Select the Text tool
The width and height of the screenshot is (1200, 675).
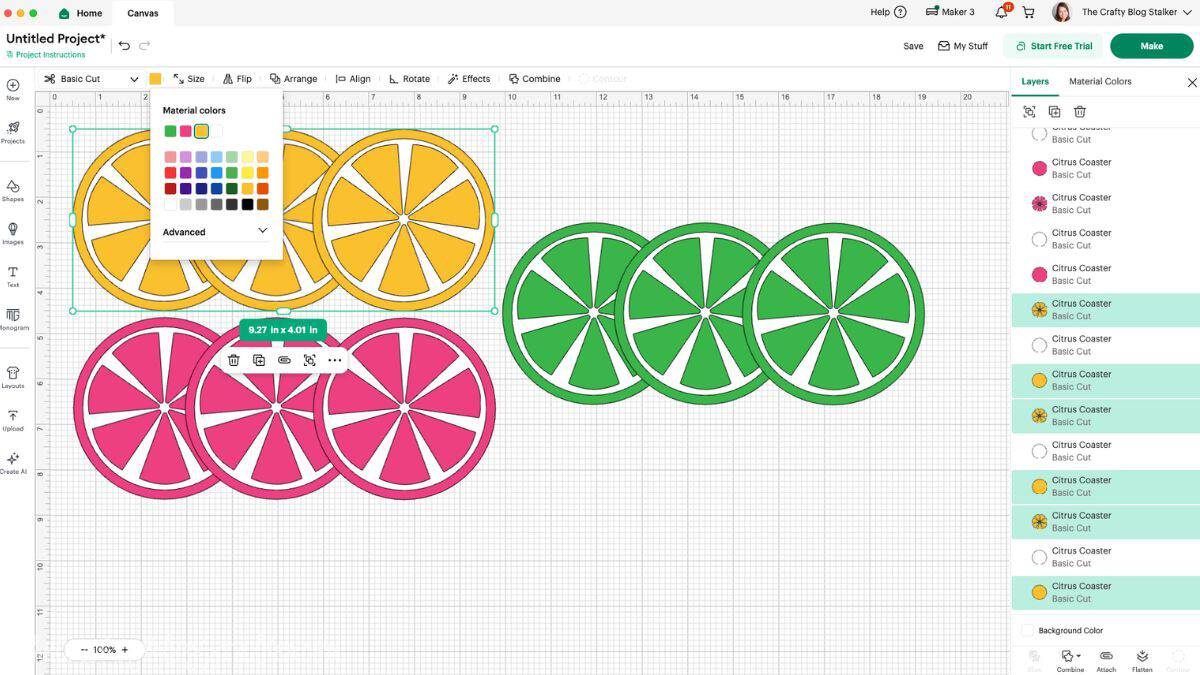tap(13, 276)
